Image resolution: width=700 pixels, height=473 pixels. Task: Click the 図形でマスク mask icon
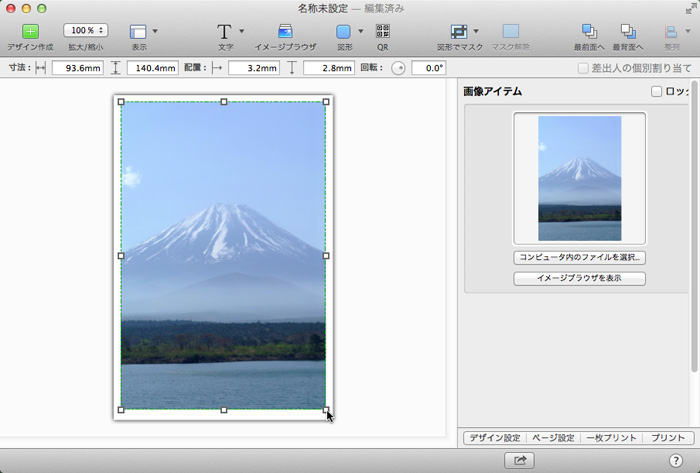click(459, 32)
